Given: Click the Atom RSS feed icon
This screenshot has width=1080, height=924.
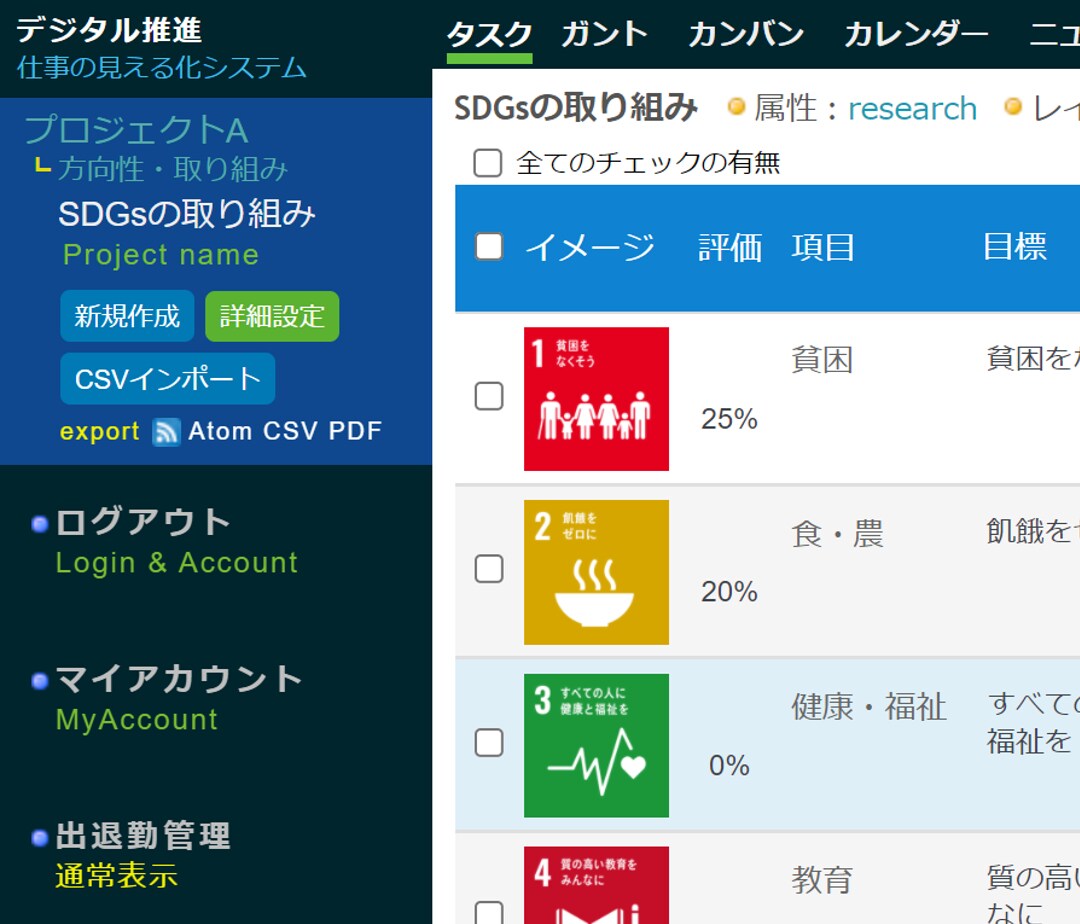Looking at the screenshot, I should [166, 432].
